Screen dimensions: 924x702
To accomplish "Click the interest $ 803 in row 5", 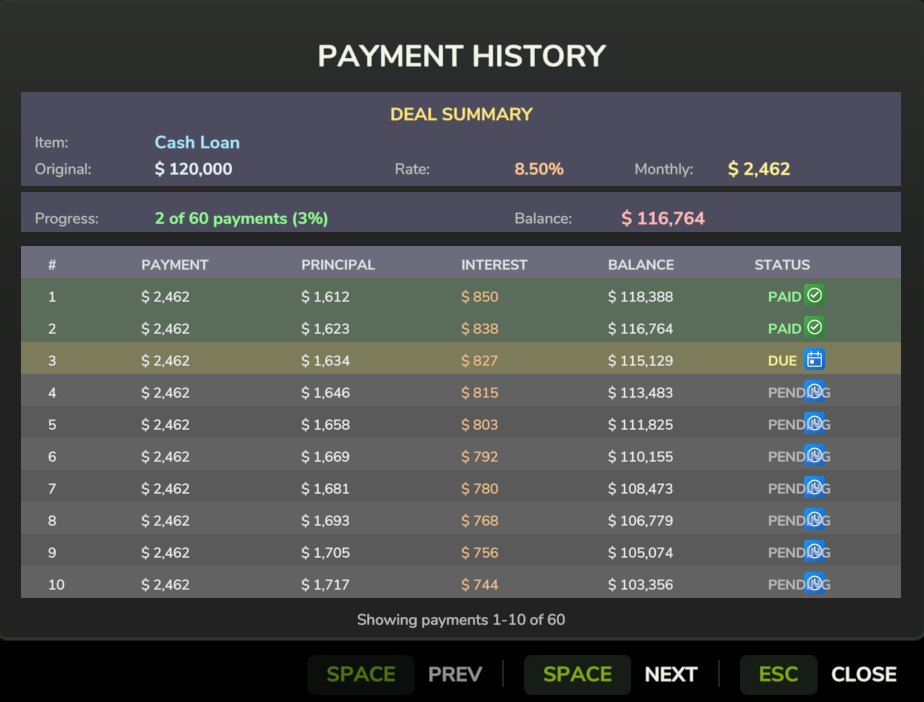I will (x=480, y=424).
